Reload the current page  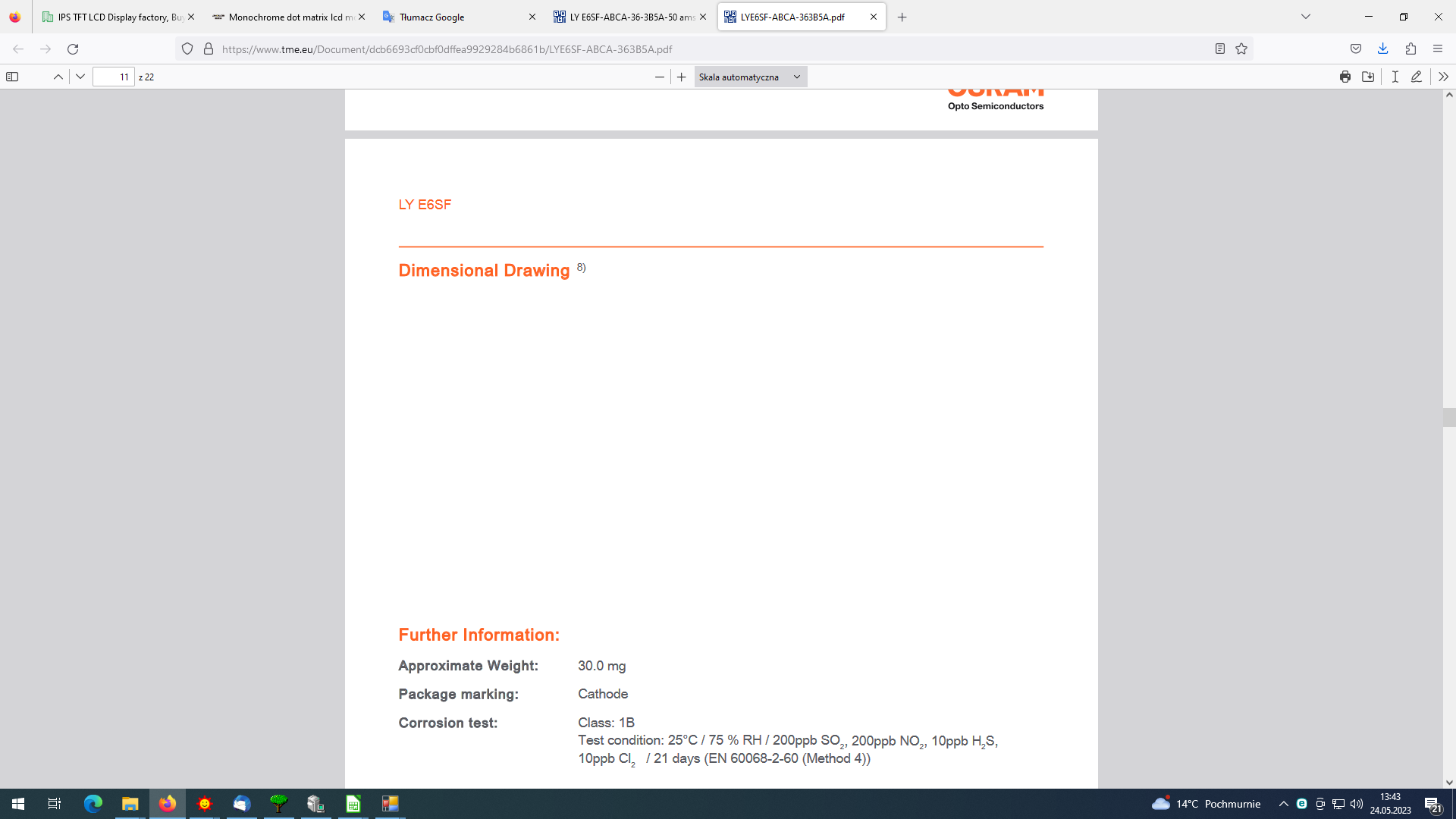coord(73,49)
